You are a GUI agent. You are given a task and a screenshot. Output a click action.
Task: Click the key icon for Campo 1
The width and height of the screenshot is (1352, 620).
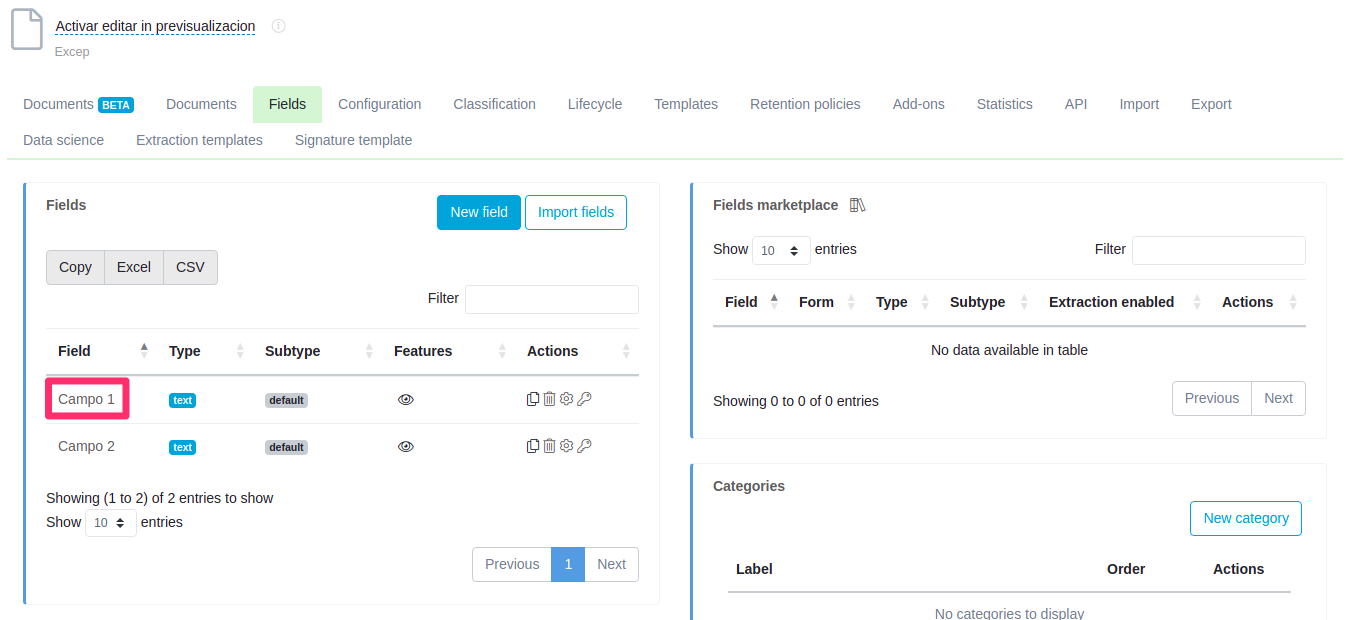click(x=584, y=399)
